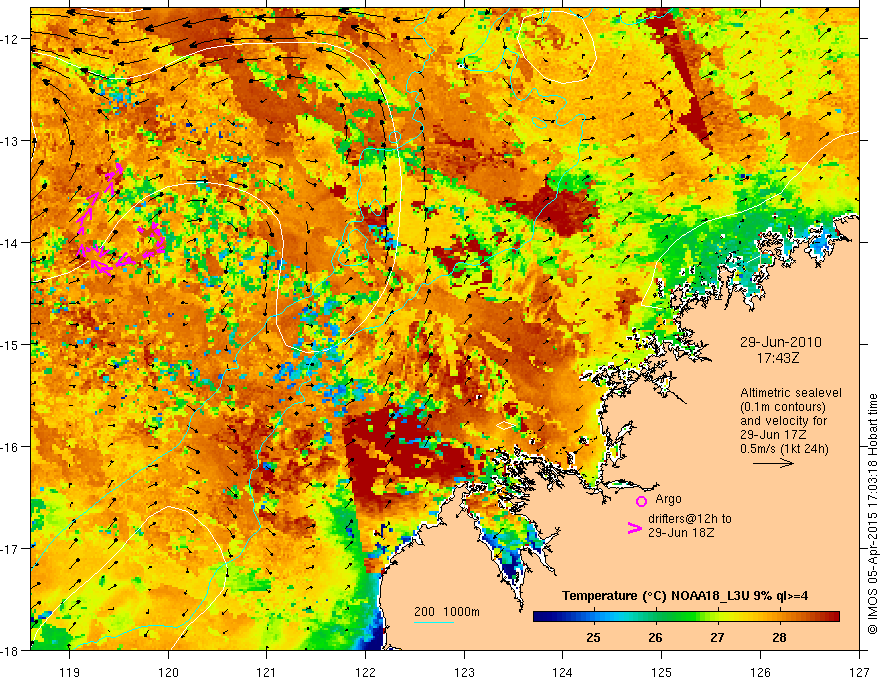Image resolution: width=880 pixels, height=680 pixels.
Task: Click longitude axis label 123
Action: [464, 672]
